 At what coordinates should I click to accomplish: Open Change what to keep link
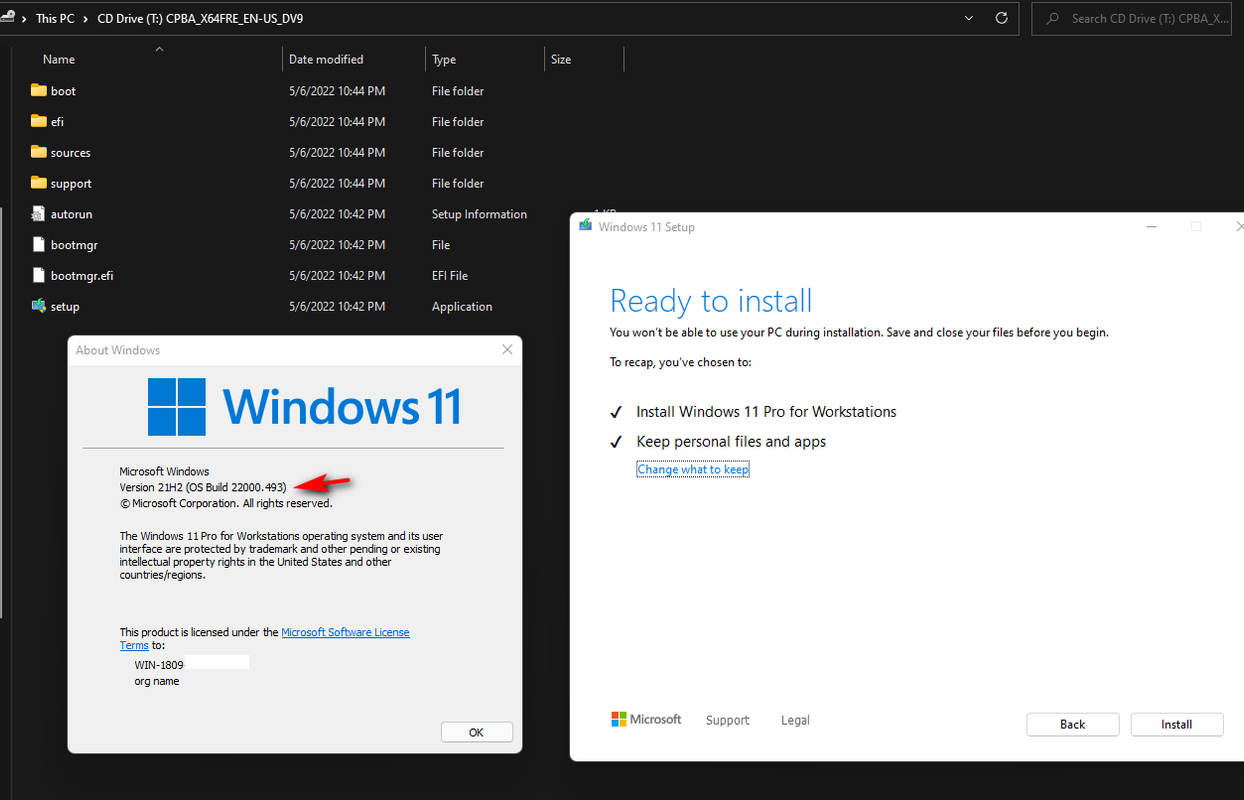pyautogui.click(x=693, y=469)
